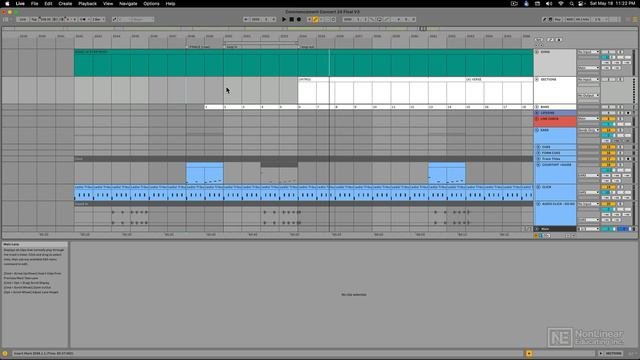The height and width of the screenshot is (360, 640).
Task: Toggle the yellow Automation Arm button
Action: click(315, 19)
